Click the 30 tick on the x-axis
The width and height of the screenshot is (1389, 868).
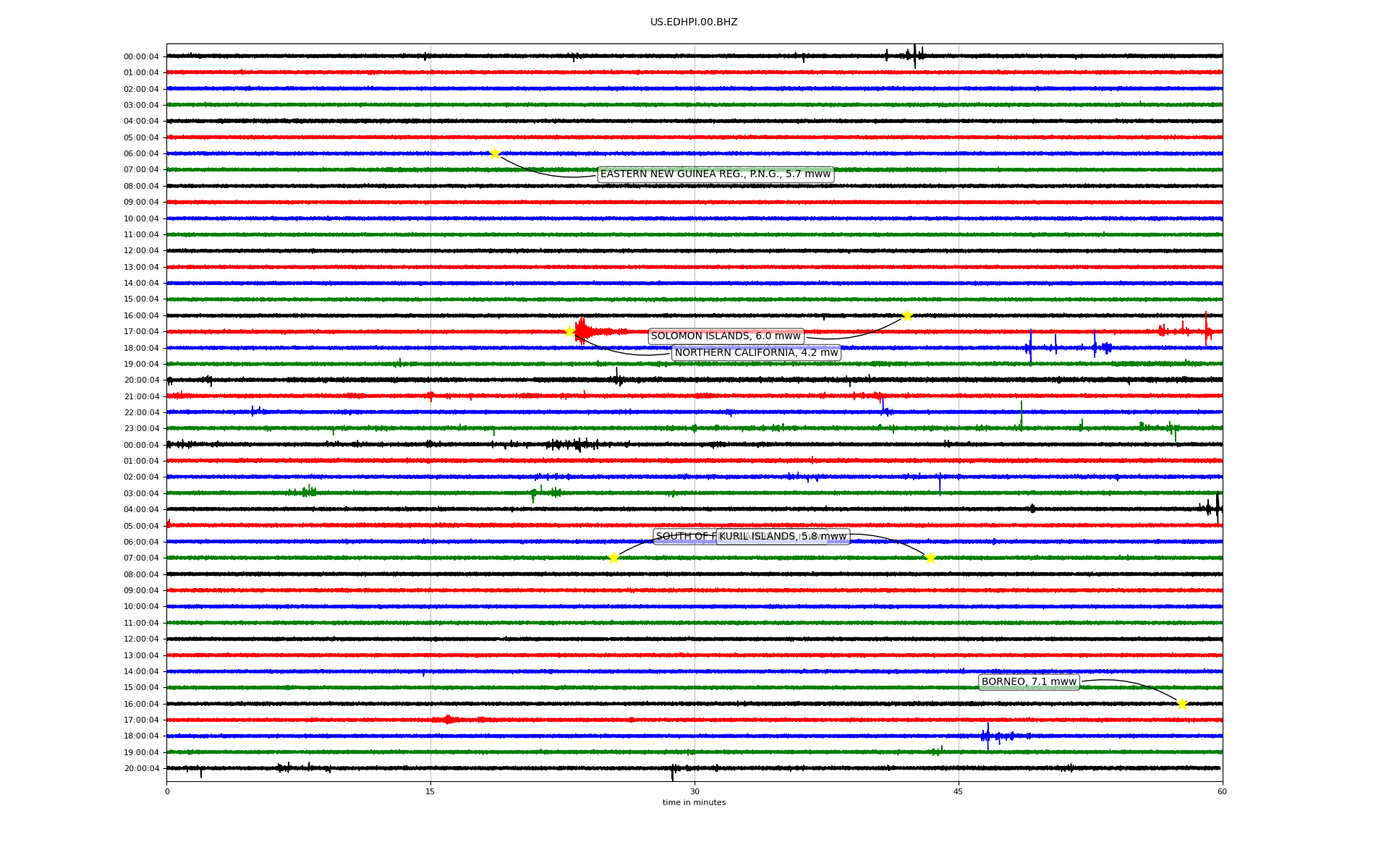point(694,791)
